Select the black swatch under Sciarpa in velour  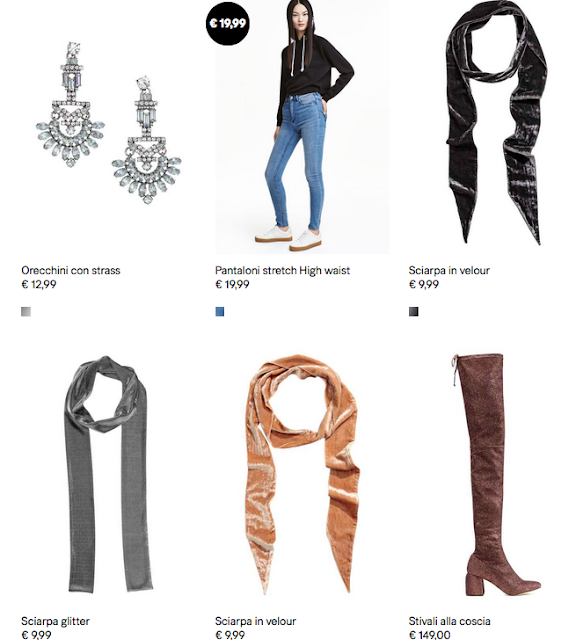click(414, 312)
